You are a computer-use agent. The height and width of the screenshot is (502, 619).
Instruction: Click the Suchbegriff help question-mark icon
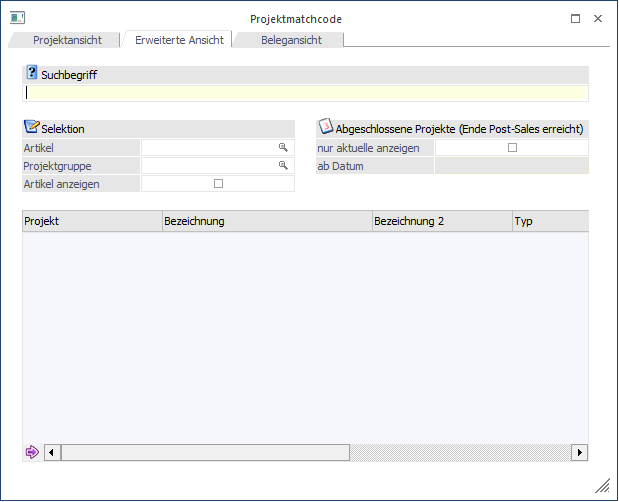pyautogui.click(x=31, y=74)
